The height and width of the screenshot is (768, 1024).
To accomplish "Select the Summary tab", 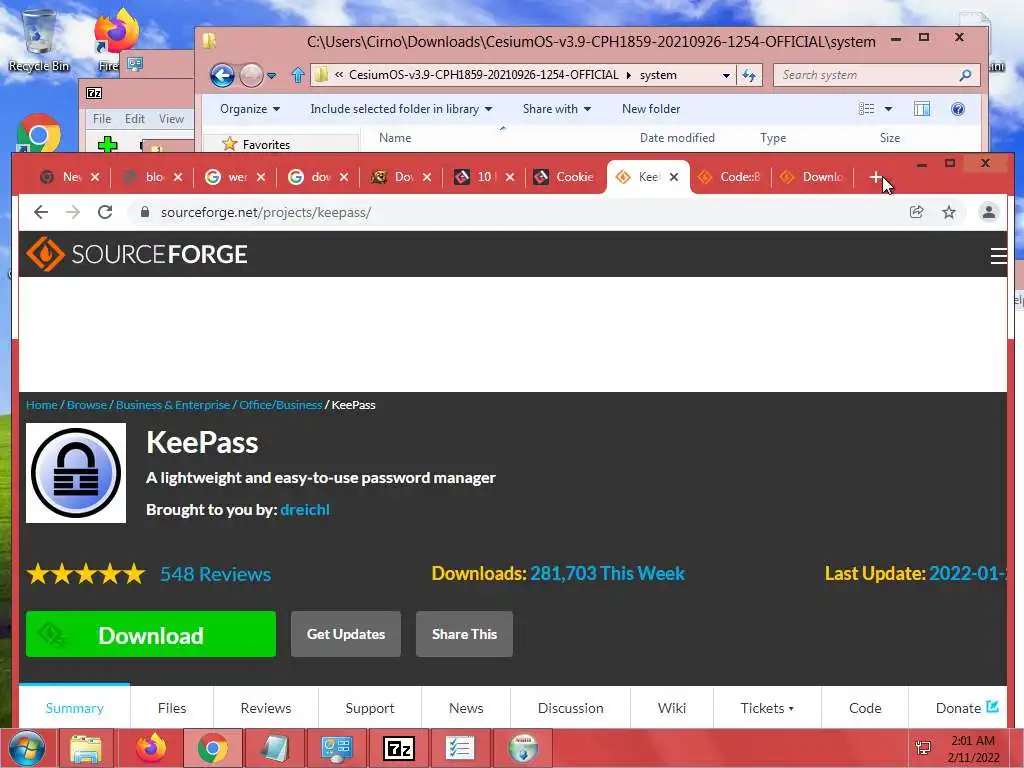I will (x=74, y=708).
